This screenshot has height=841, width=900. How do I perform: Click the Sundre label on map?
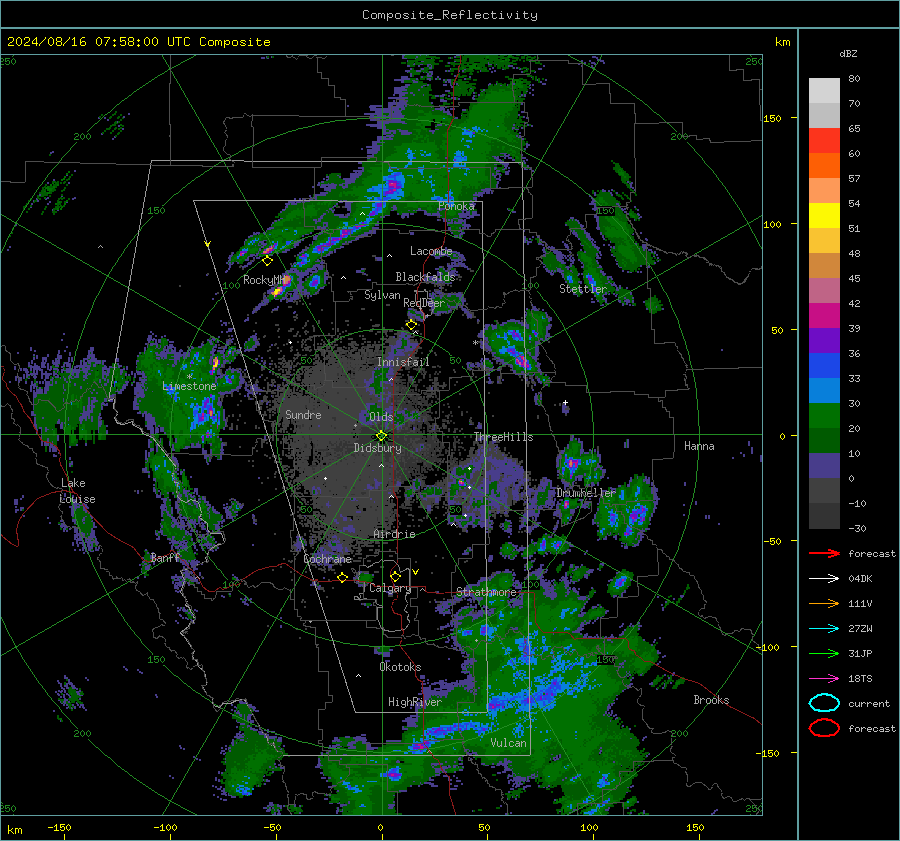click(x=303, y=414)
